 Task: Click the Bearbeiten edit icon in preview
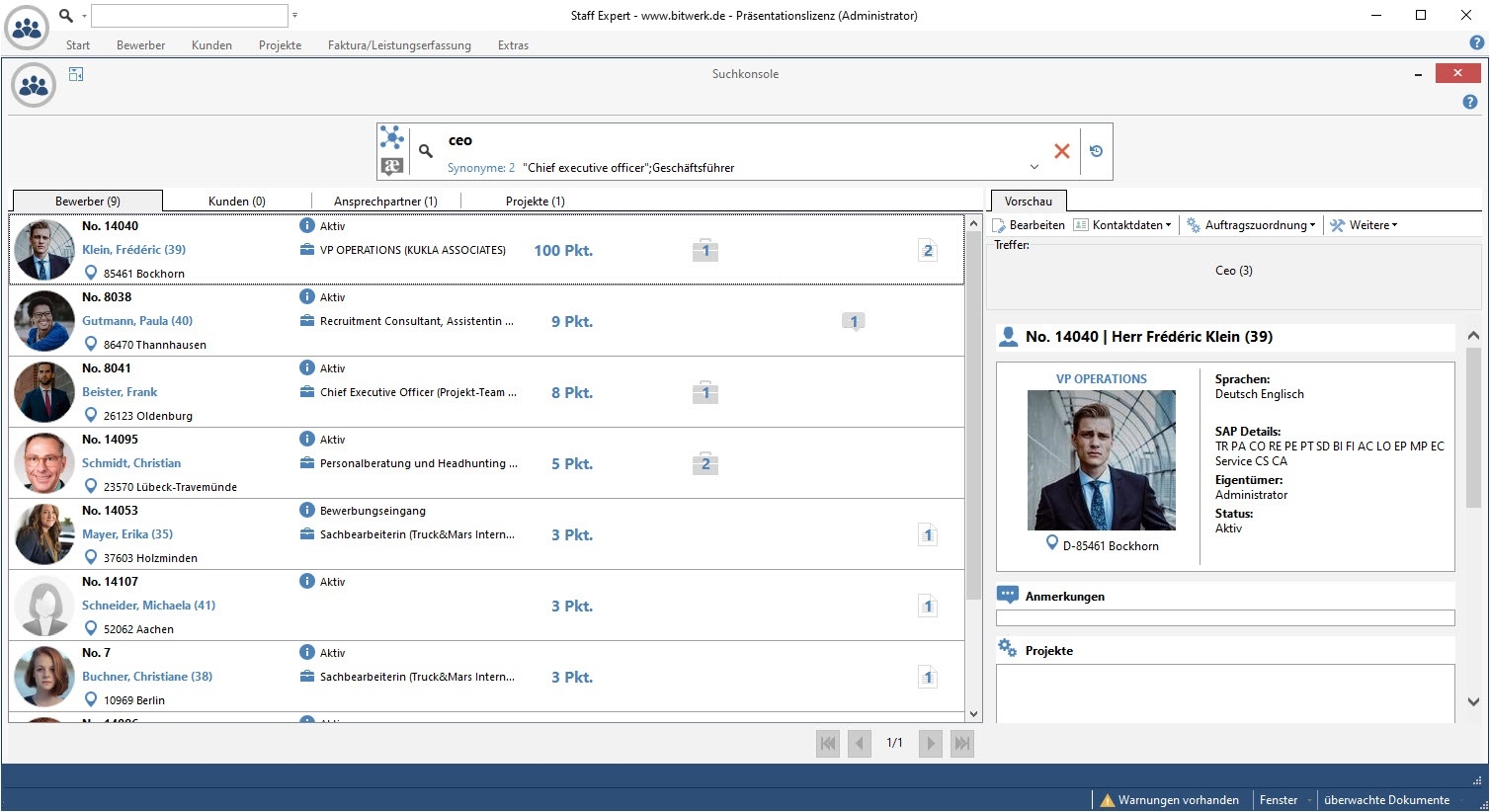click(x=1000, y=225)
